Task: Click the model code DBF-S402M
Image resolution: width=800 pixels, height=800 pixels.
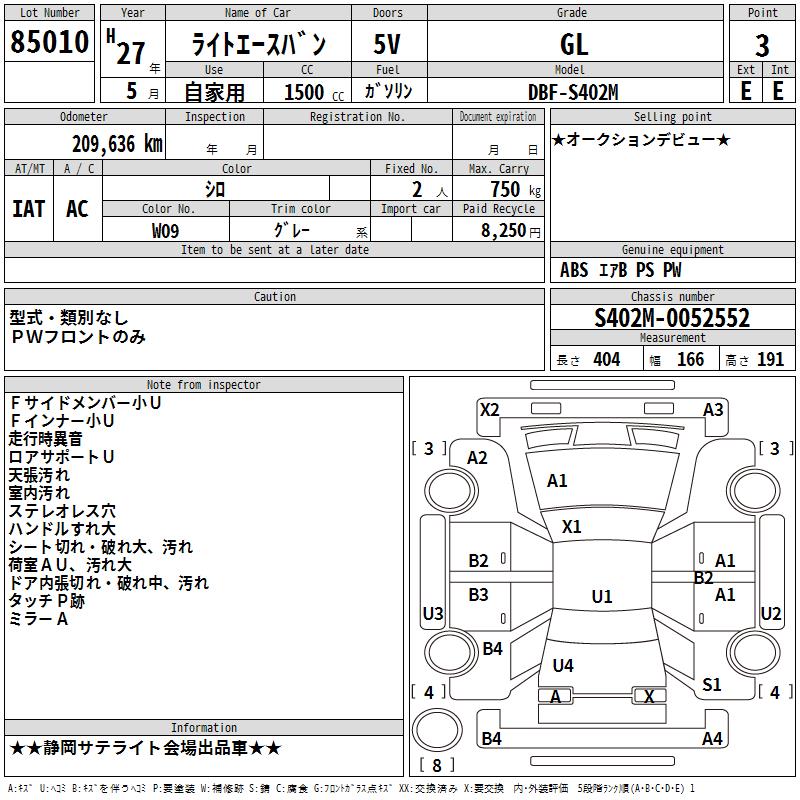Action: (573, 92)
